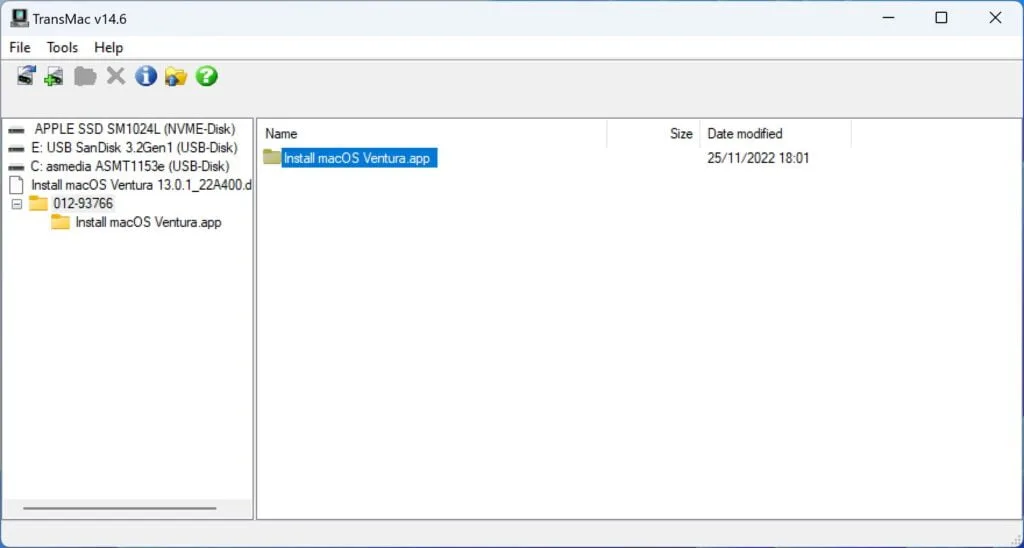Viewport: 1024px width, 548px height.
Task: Select E: USB SanDisk 3.2Gen1 drive
Action: pos(134,148)
